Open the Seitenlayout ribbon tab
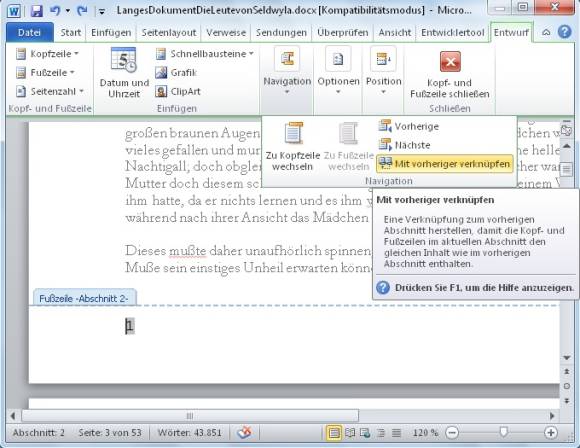This screenshot has height=448, width=580. click(x=169, y=33)
